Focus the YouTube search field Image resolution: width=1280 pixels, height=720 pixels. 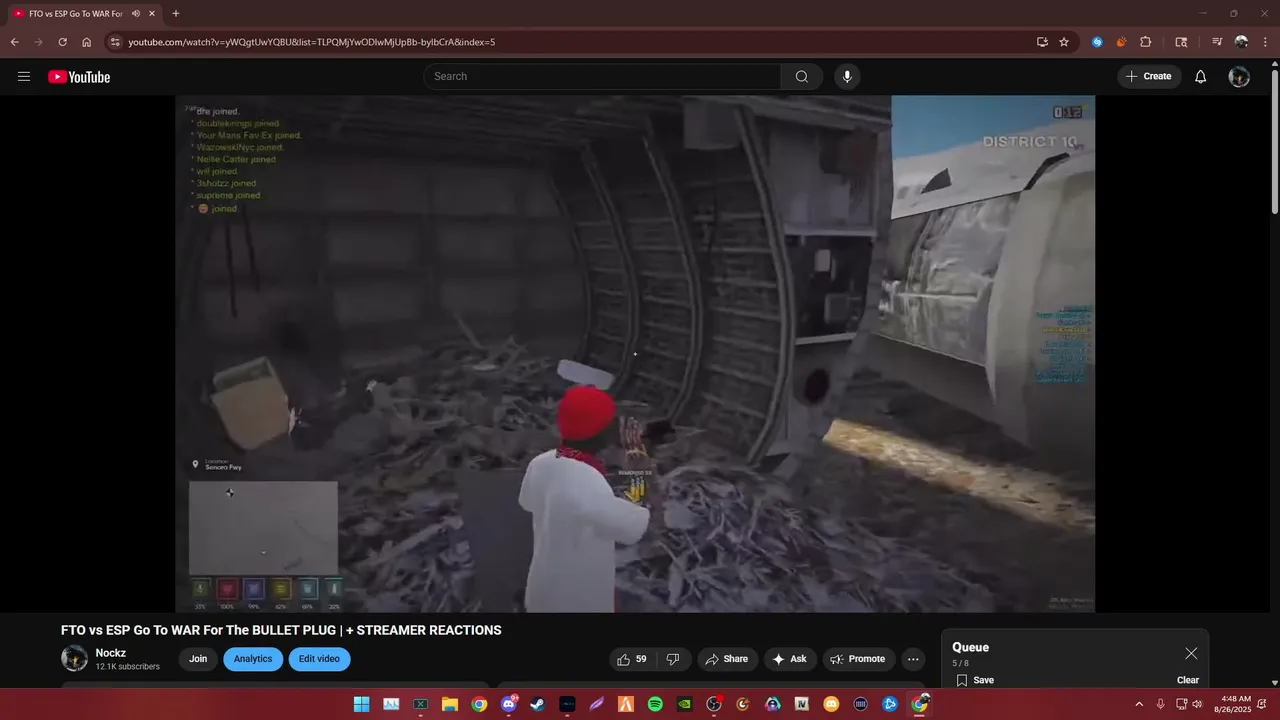point(603,77)
